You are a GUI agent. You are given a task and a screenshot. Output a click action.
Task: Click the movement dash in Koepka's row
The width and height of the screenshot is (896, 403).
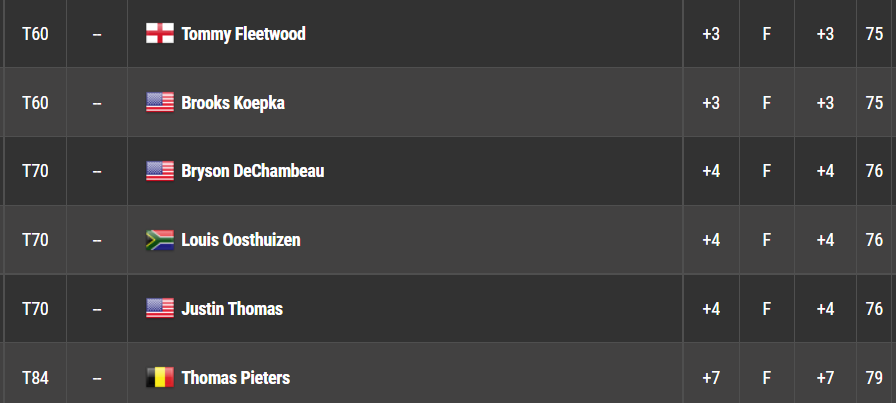pos(97,103)
